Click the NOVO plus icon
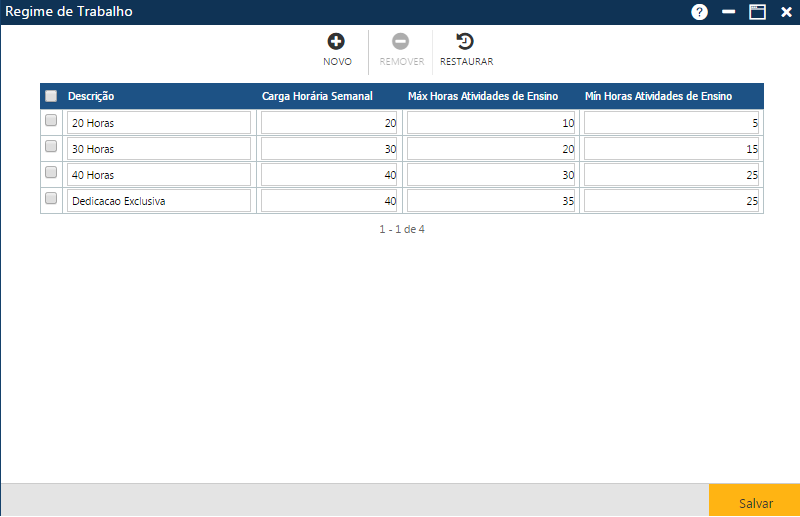Screen dimensions: 800x517 tap(337, 42)
